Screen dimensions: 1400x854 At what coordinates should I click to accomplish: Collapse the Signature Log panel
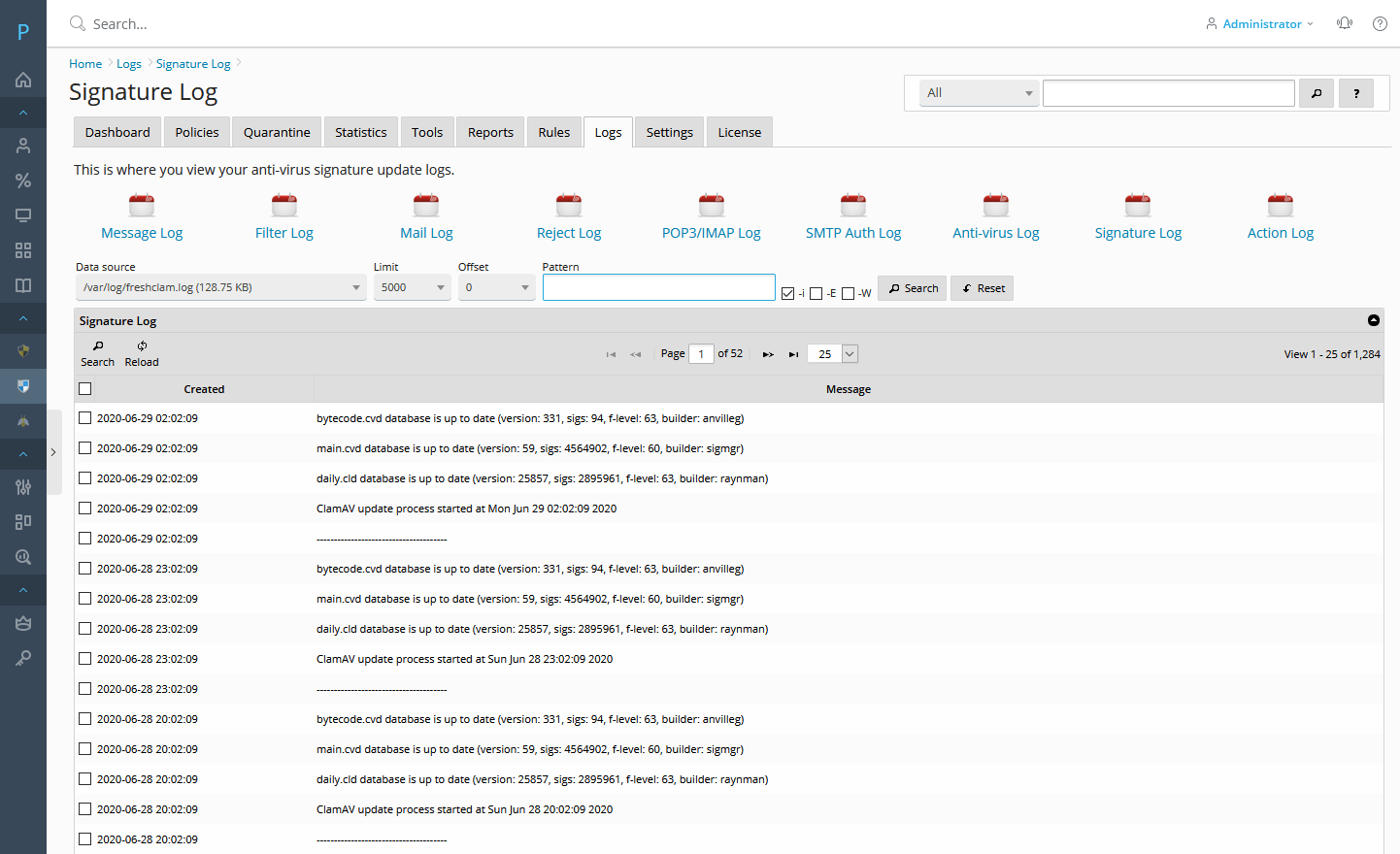[1374, 320]
